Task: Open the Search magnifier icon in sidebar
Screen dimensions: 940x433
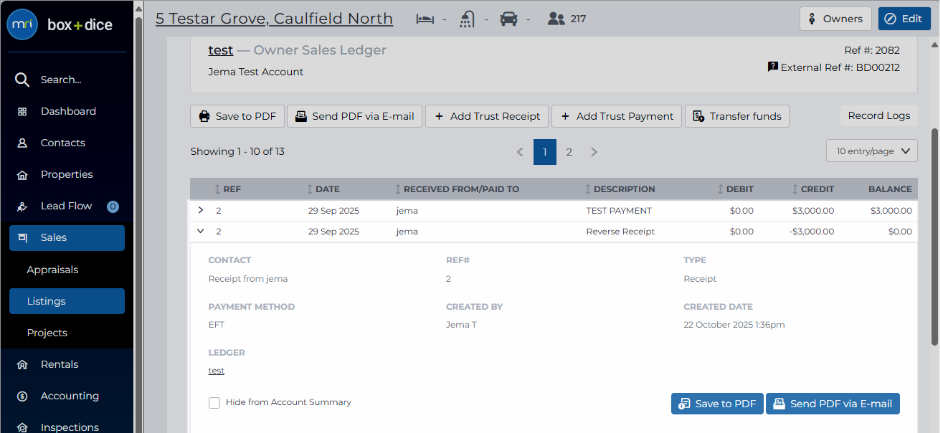Action: (22, 80)
